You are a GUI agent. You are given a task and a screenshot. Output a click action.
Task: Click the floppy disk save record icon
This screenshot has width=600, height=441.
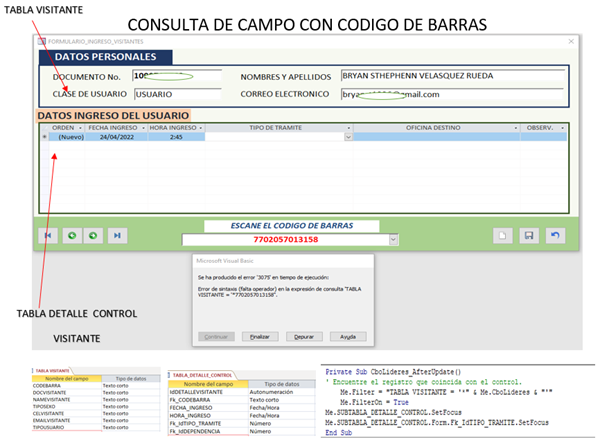pyautogui.click(x=529, y=235)
